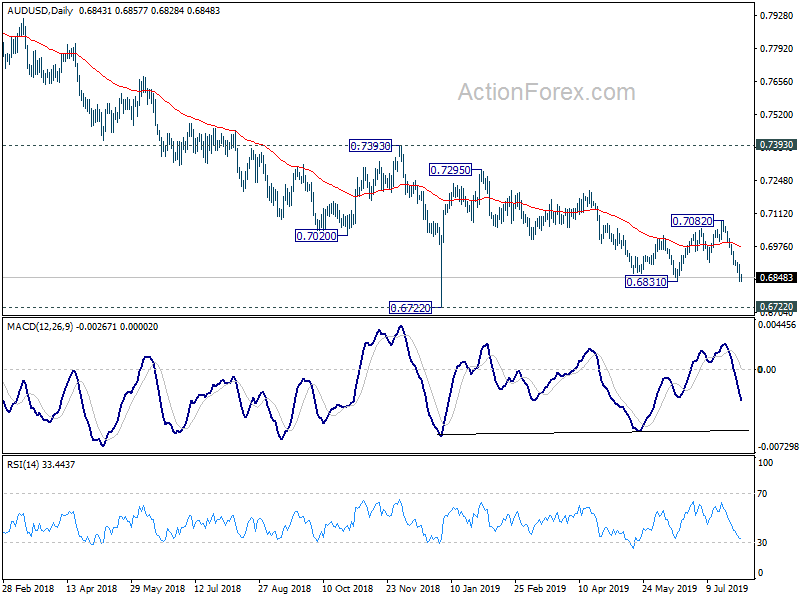Click the 0.71120 price axis value

(x=777, y=213)
